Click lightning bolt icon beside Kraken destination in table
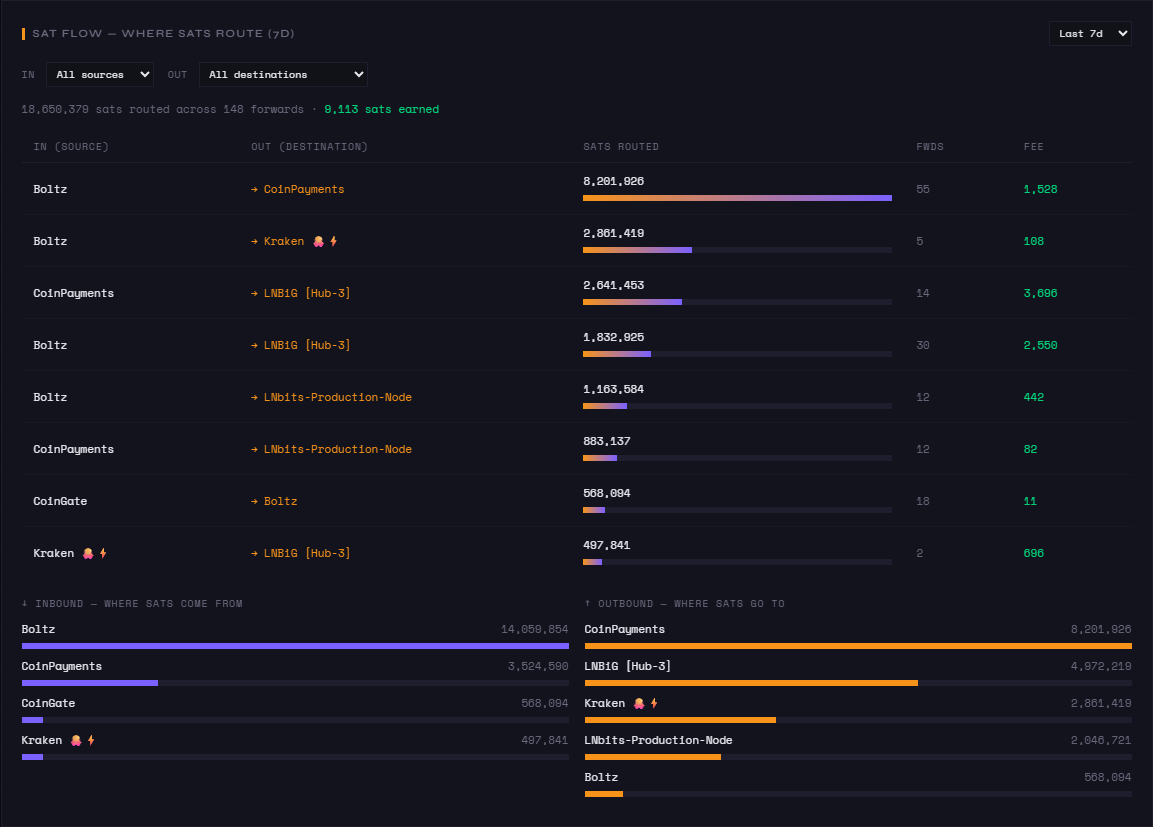Image resolution: width=1153 pixels, height=827 pixels. (x=334, y=241)
